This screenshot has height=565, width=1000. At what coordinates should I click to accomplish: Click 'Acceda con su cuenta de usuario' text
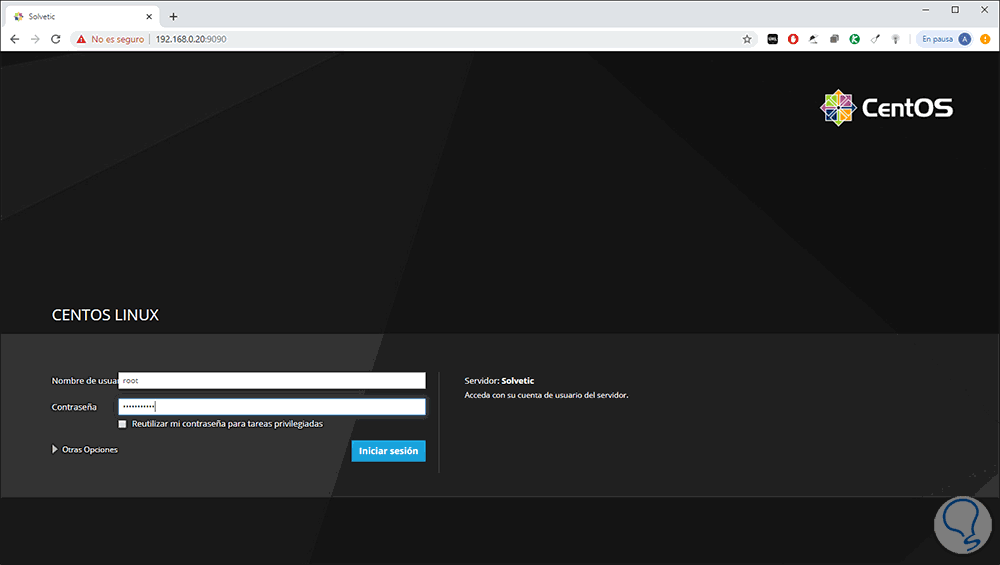point(546,395)
